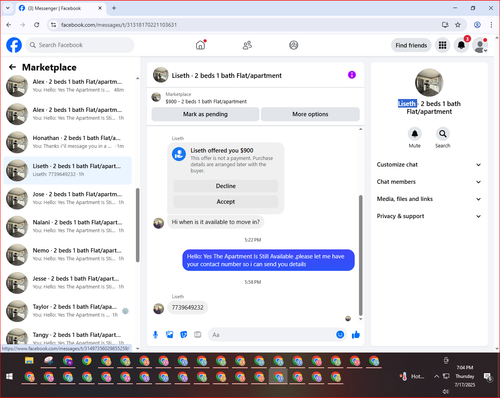Accept the $900 offer
The height and width of the screenshot is (398, 500).
point(226,202)
